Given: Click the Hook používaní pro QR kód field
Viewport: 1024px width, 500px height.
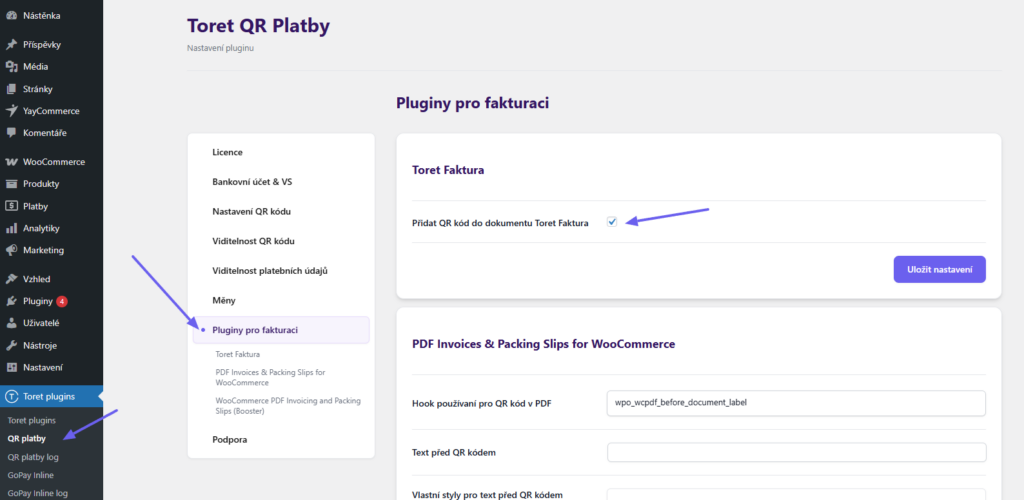Looking at the screenshot, I should [796, 403].
